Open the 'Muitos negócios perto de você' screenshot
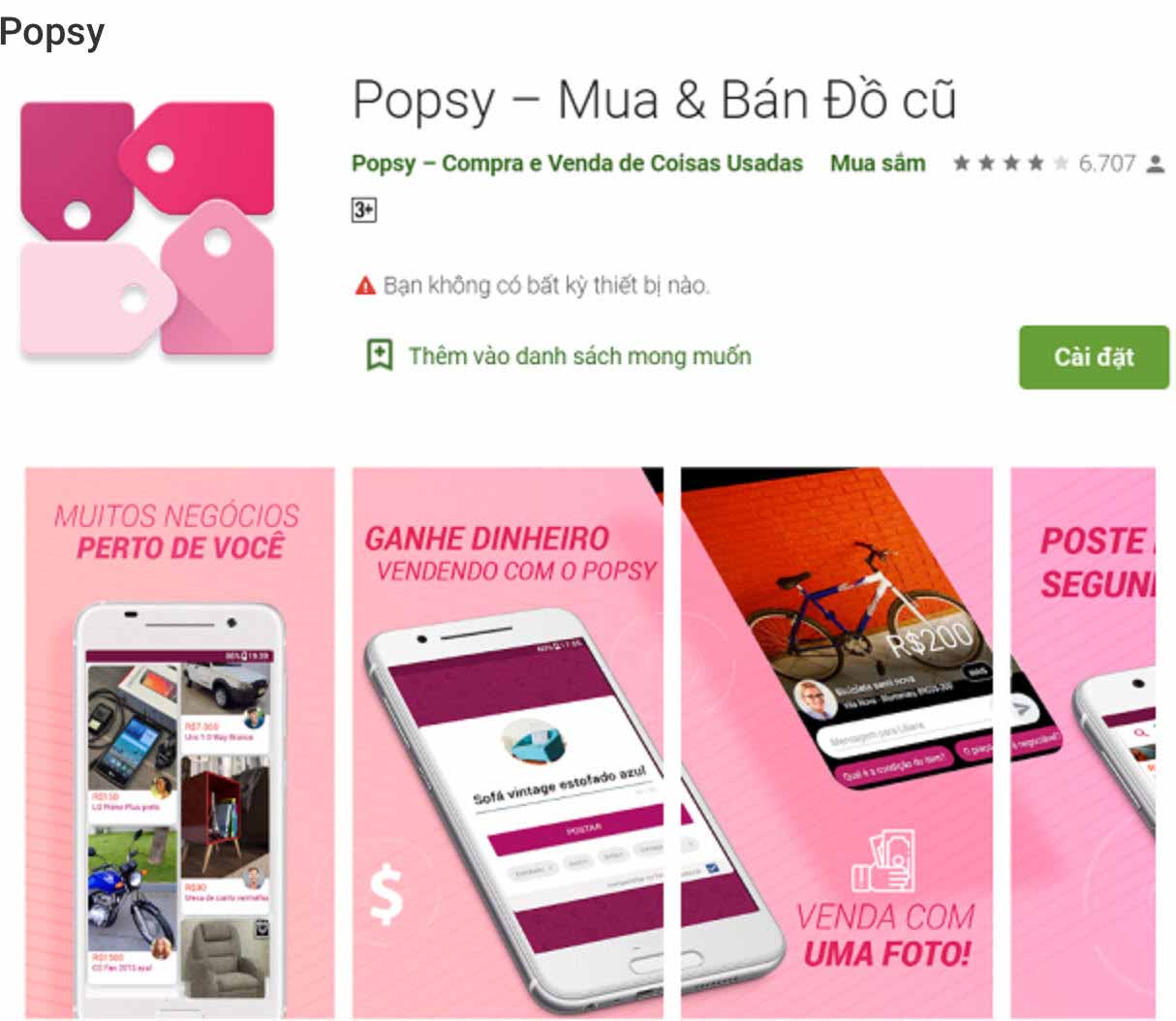 179,743
